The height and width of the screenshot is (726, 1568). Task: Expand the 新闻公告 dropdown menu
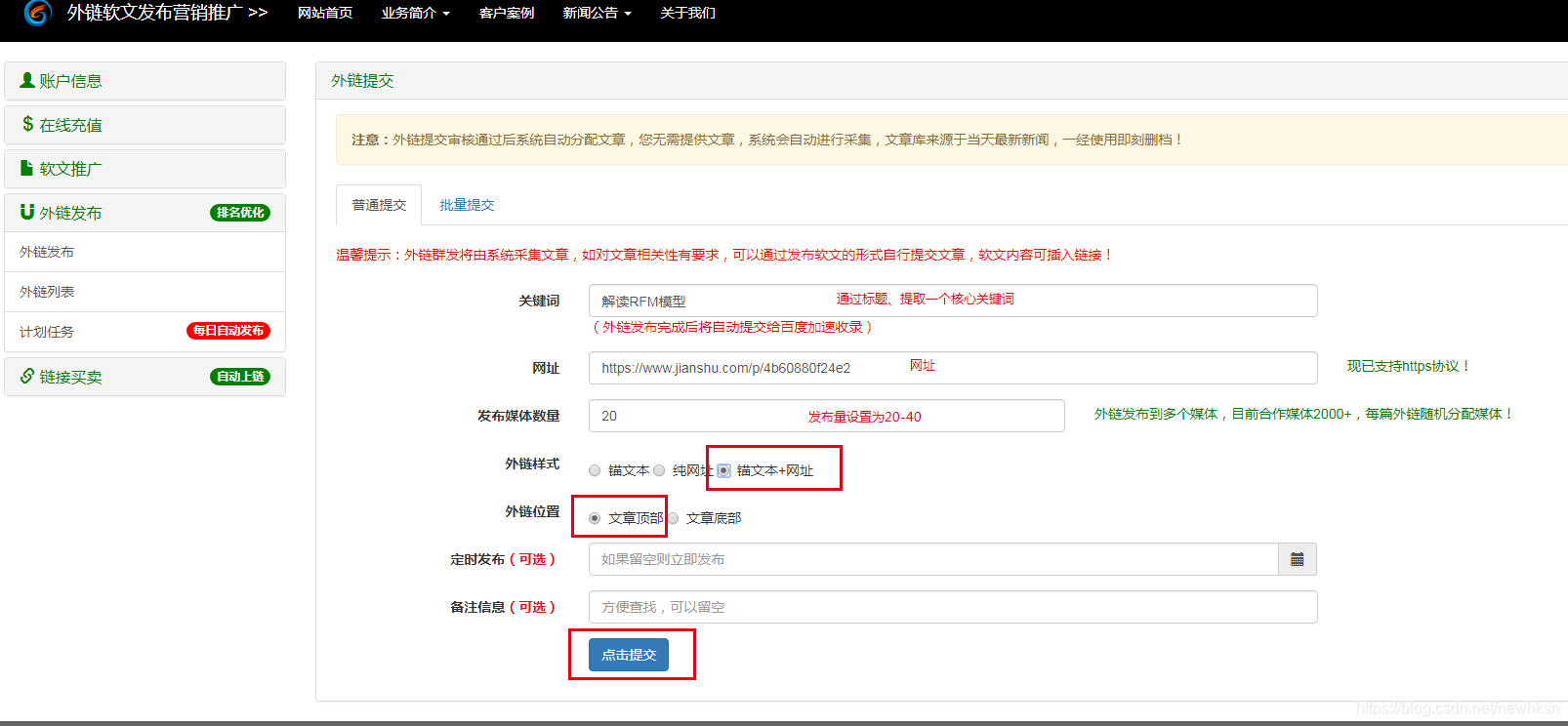pos(598,13)
